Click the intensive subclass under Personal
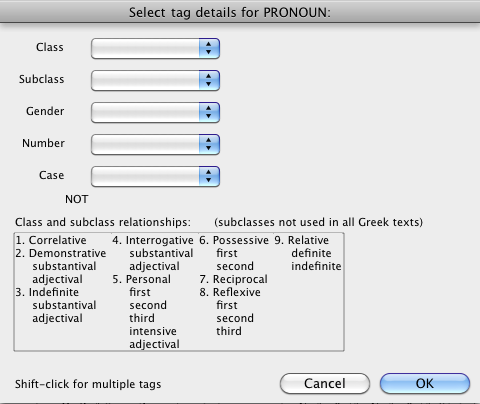The width and height of the screenshot is (480, 404). (x=153, y=331)
